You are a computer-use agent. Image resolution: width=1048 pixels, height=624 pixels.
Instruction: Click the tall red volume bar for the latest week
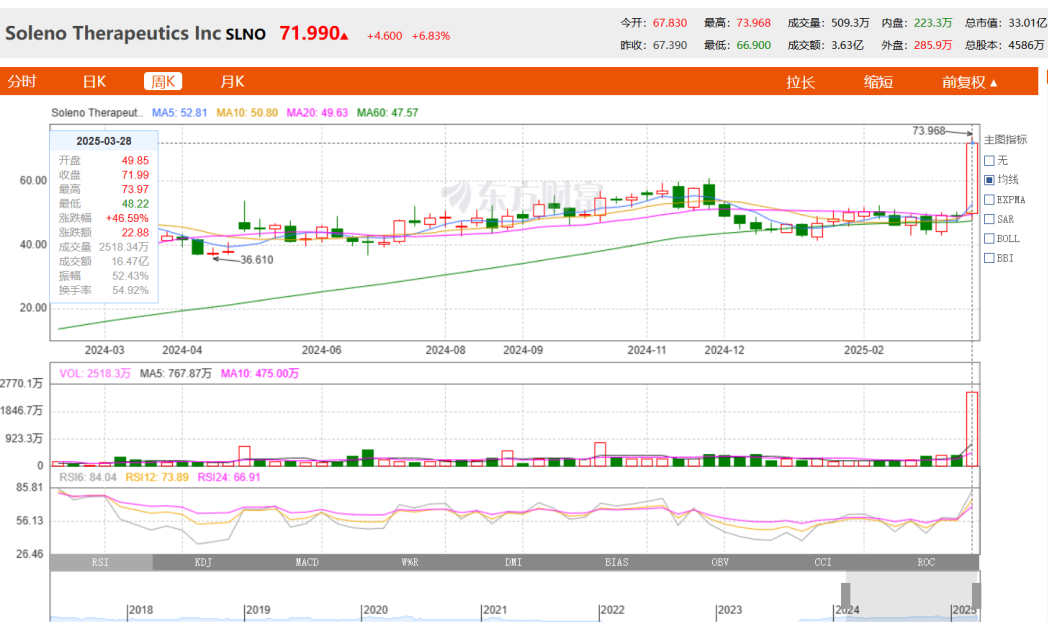click(x=972, y=429)
